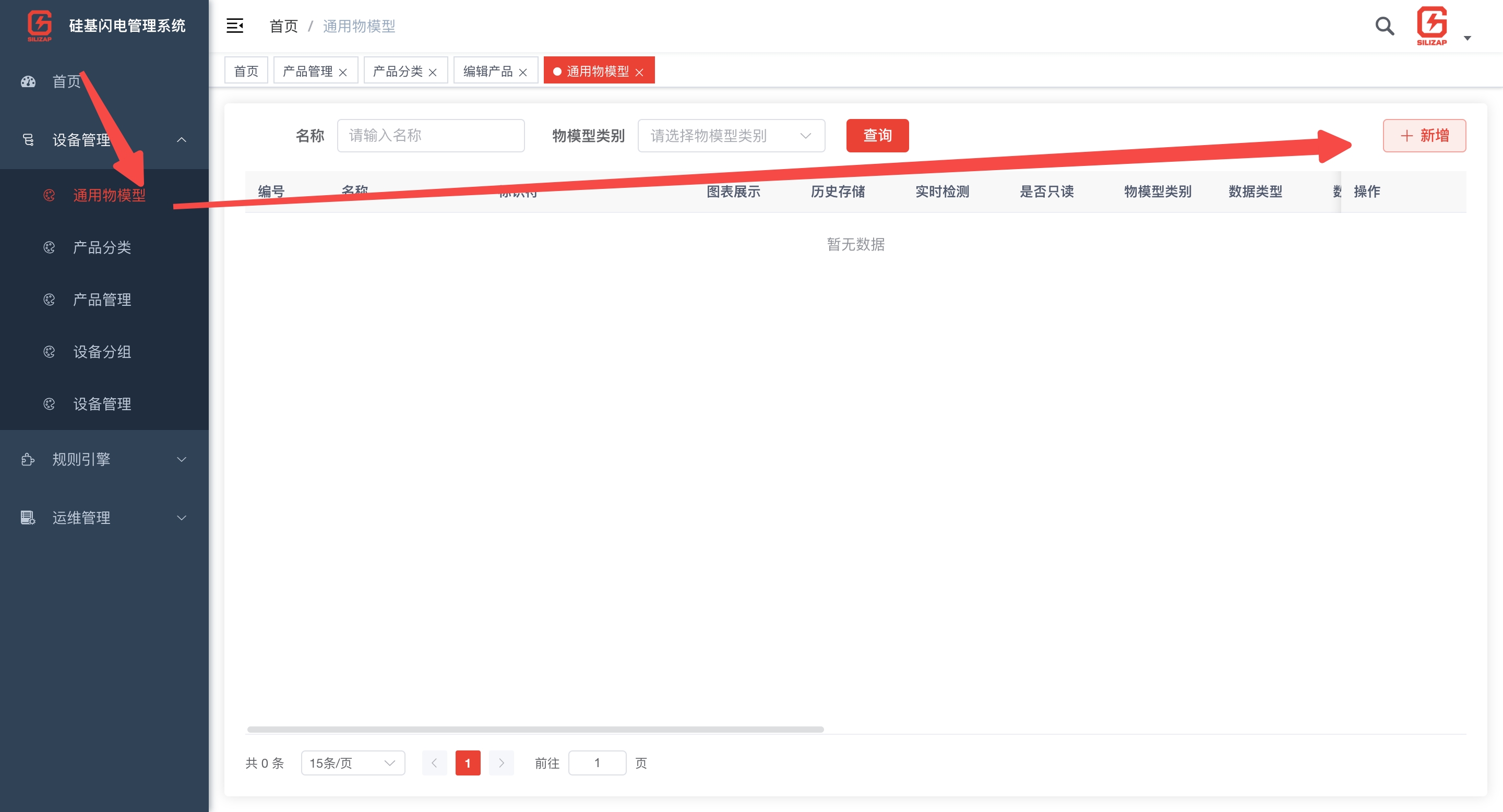This screenshot has height=812, width=1503.
Task: Open the 物模型类别 dropdown
Action: [731, 135]
